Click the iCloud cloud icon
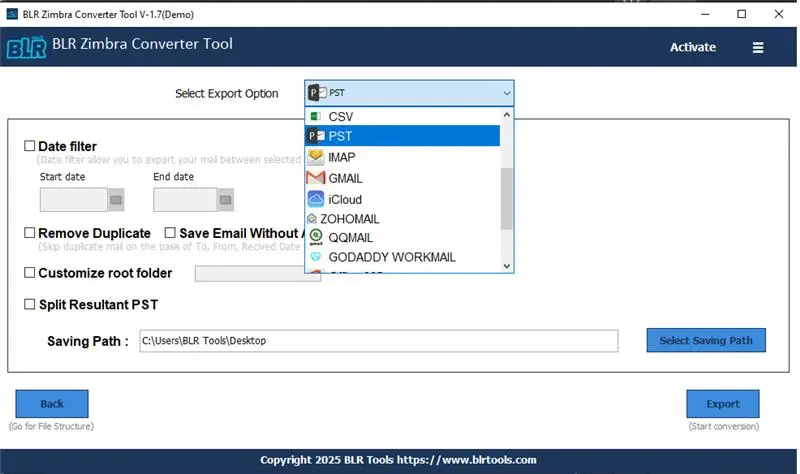800x474 pixels. click(316, 199)
